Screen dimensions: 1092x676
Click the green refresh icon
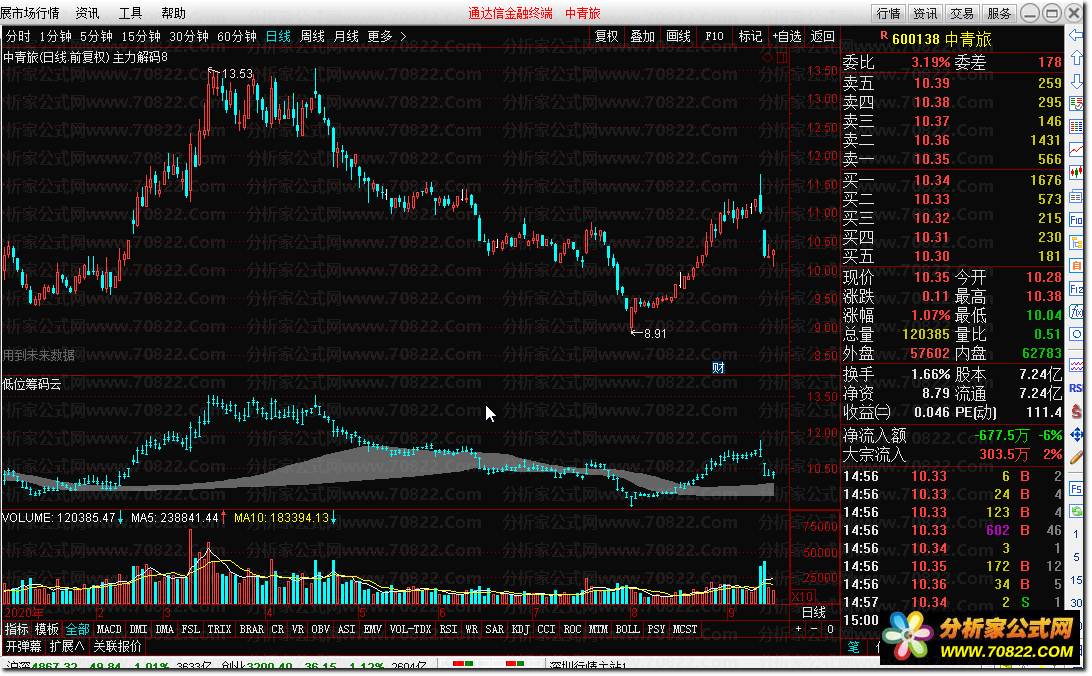point(1076,511)
